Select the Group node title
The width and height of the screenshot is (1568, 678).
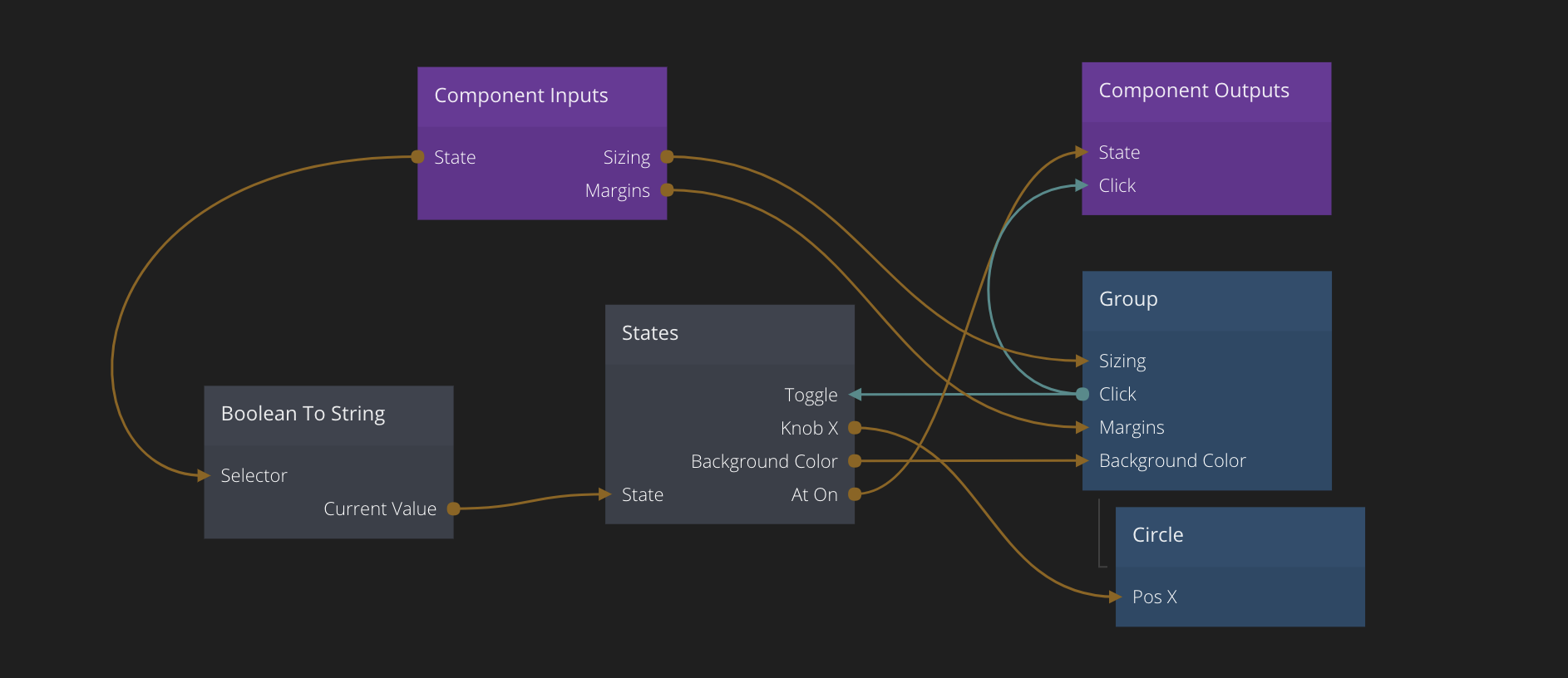(x=1128, y=300)
